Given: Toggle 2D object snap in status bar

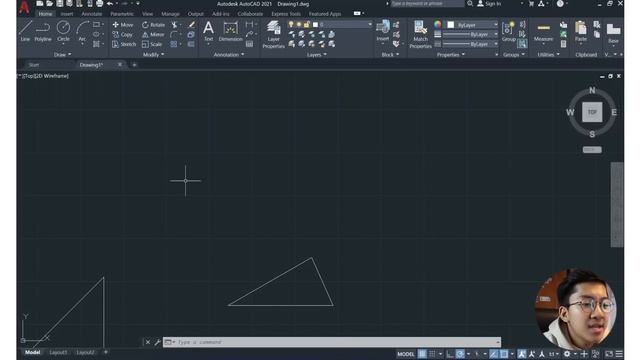Looking at the screenshot, I should click(504, 354).
